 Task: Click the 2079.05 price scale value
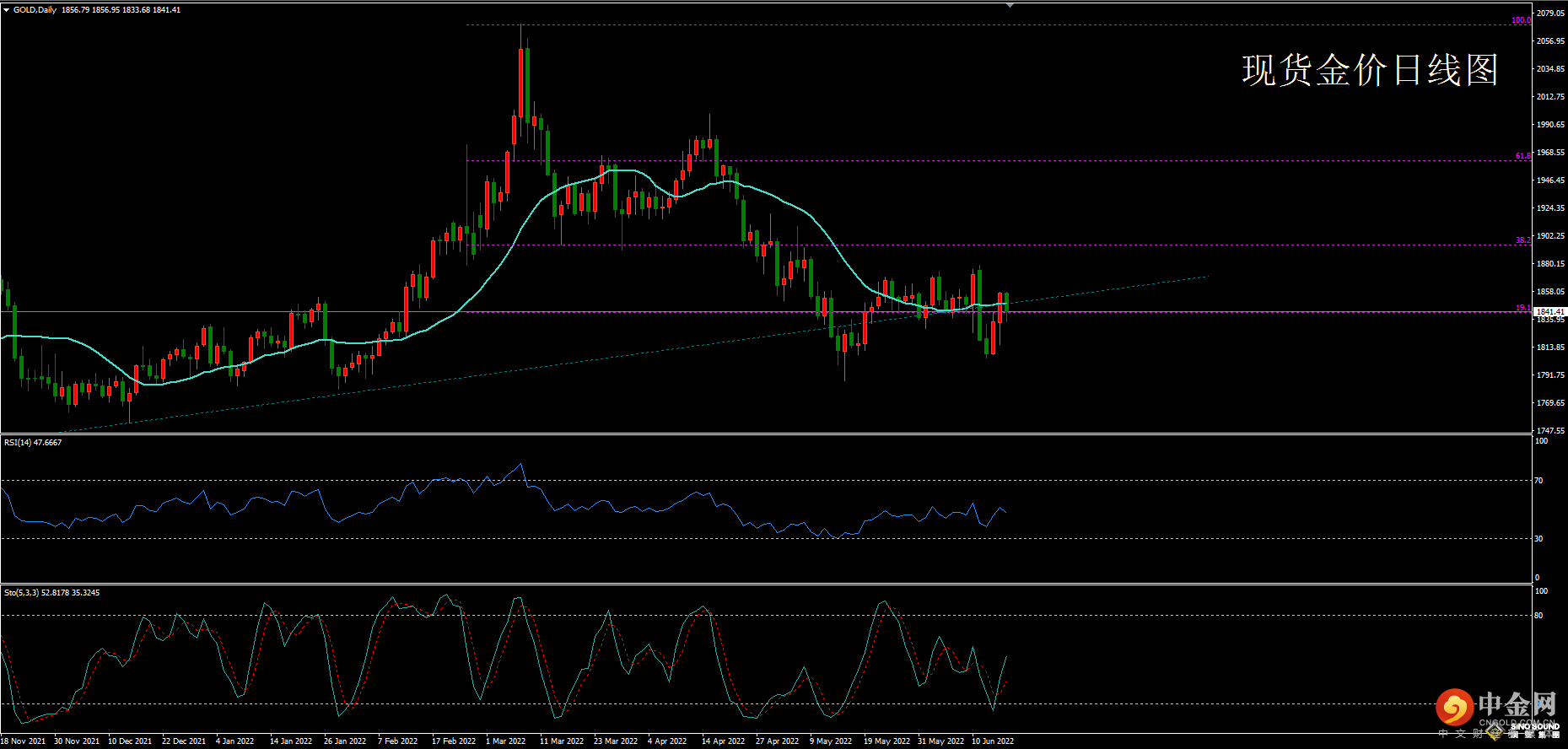[1550, 13]
